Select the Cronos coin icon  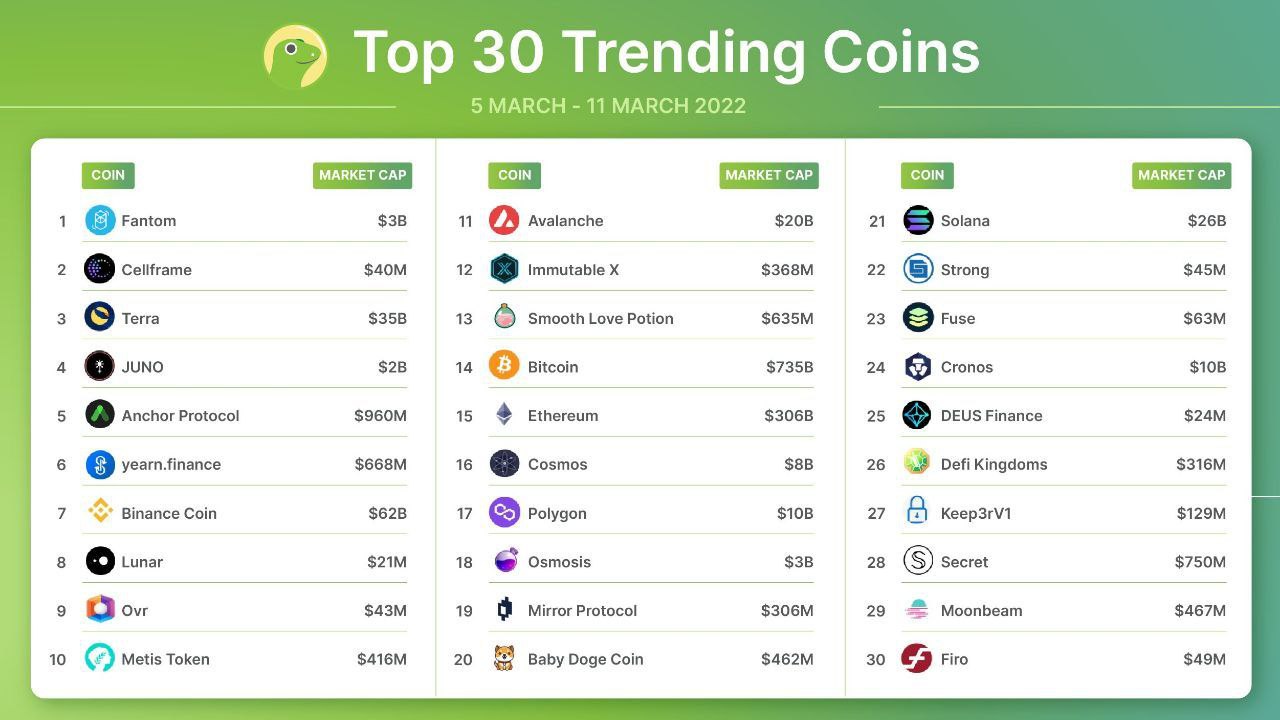(x=917, y=366)
